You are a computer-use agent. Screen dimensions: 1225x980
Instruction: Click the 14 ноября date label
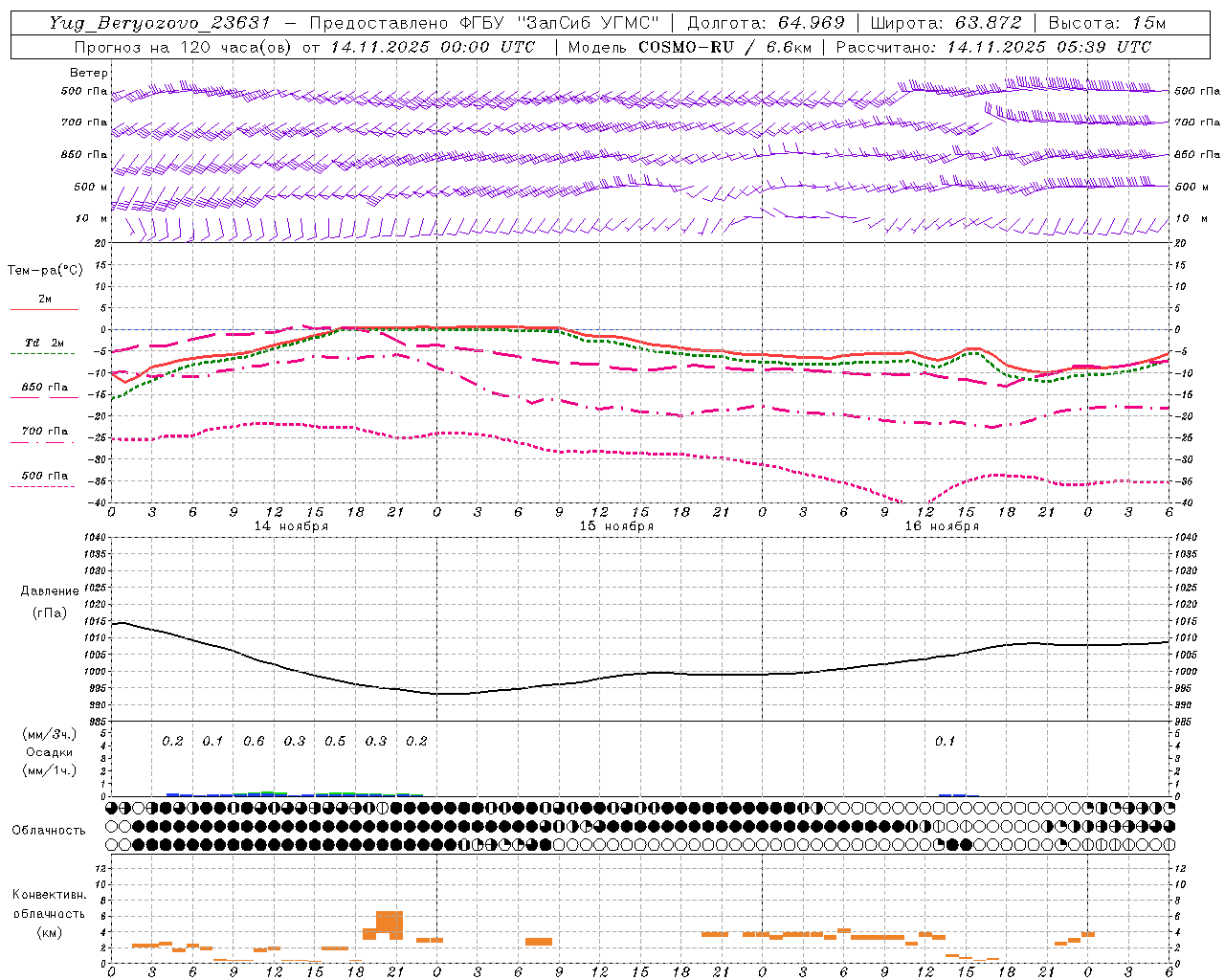tap(291, 526)
